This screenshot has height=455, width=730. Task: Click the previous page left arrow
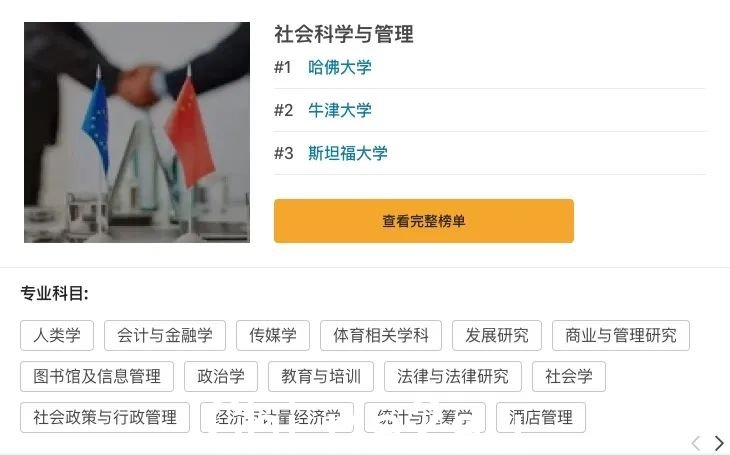696,442
